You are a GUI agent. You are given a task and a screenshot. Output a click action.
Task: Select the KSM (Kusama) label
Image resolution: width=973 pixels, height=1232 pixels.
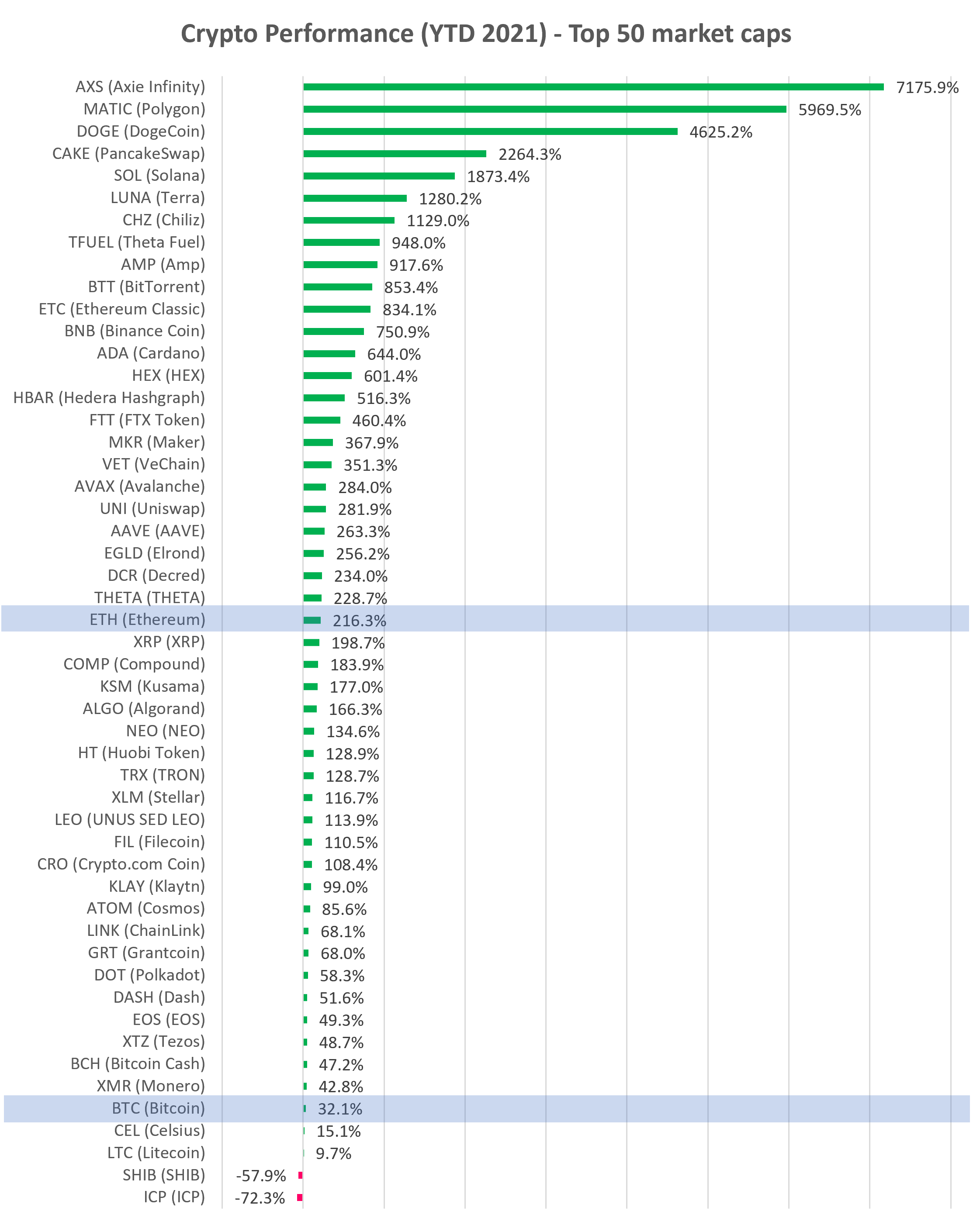[152, 686]
